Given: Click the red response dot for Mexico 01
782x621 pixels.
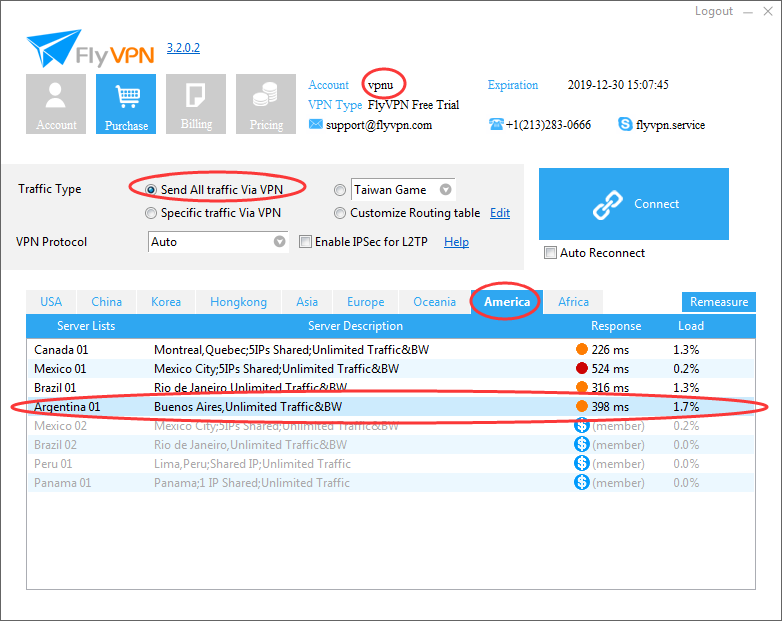Looking at the screenshot, I should [x=582, y=368].
